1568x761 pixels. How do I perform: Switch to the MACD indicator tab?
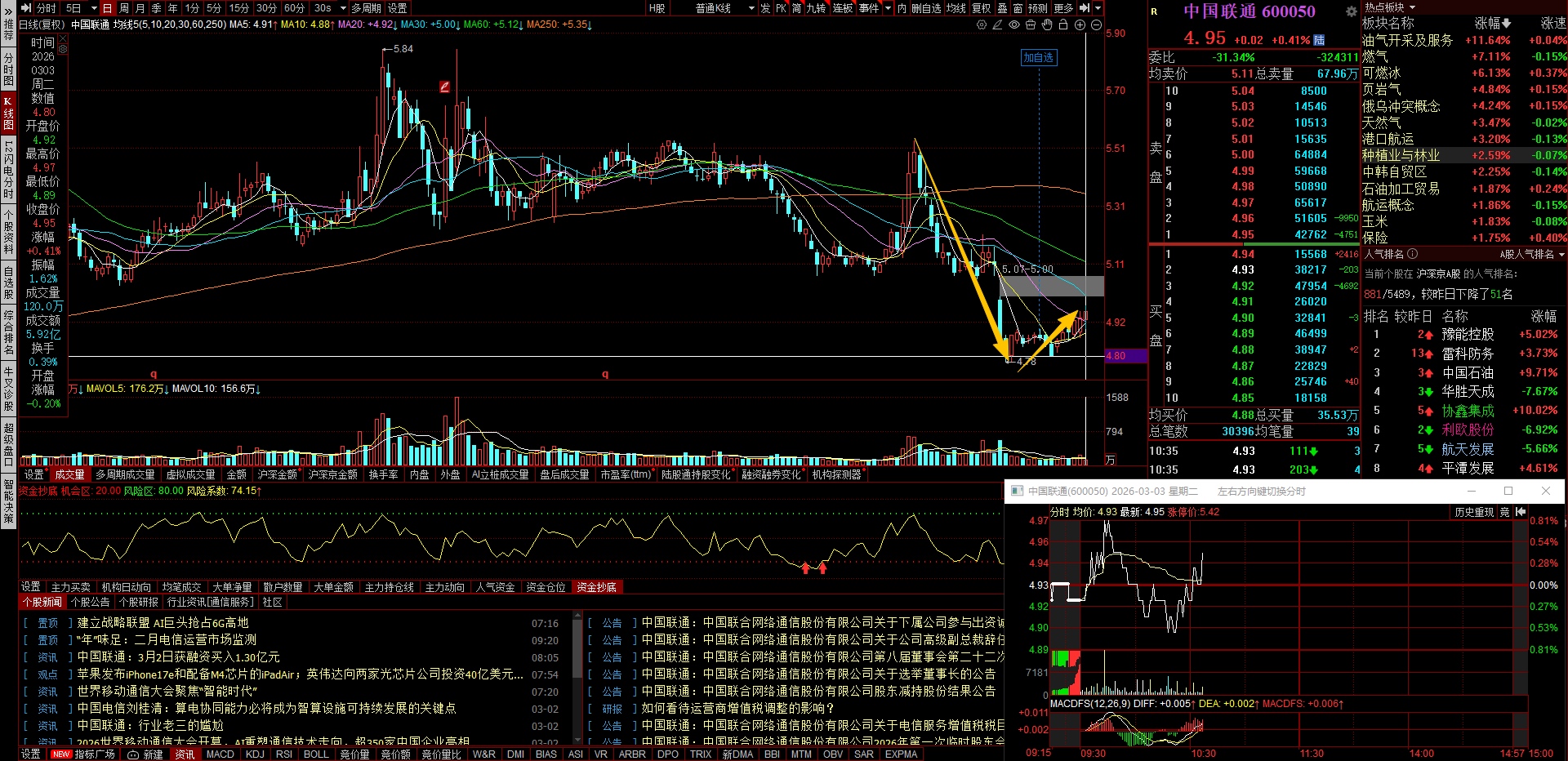click(x=220, y=754)
